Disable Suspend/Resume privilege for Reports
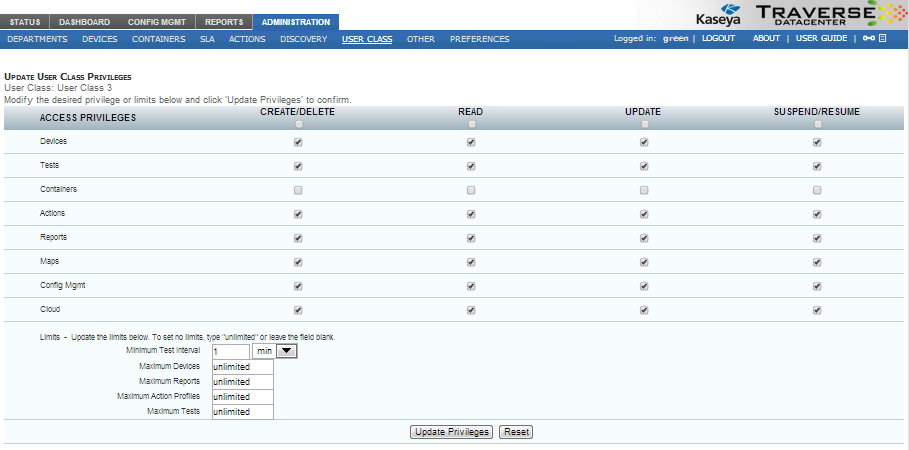Image resolution: width=909 pixels, height=450 pixels. [x=817, y=238]
